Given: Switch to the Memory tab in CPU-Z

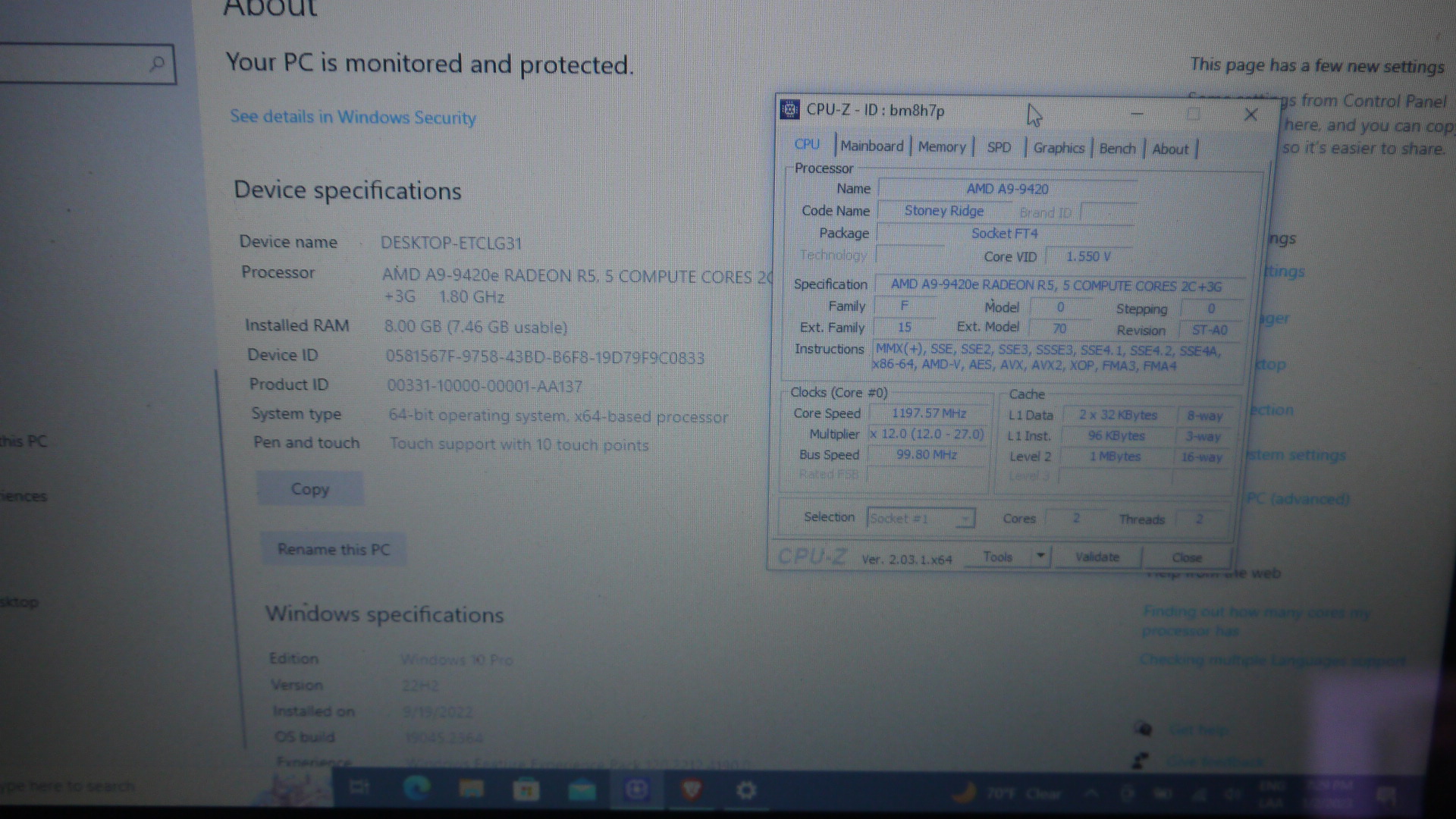Looking at the screenshot, I should tap(942, 147).
